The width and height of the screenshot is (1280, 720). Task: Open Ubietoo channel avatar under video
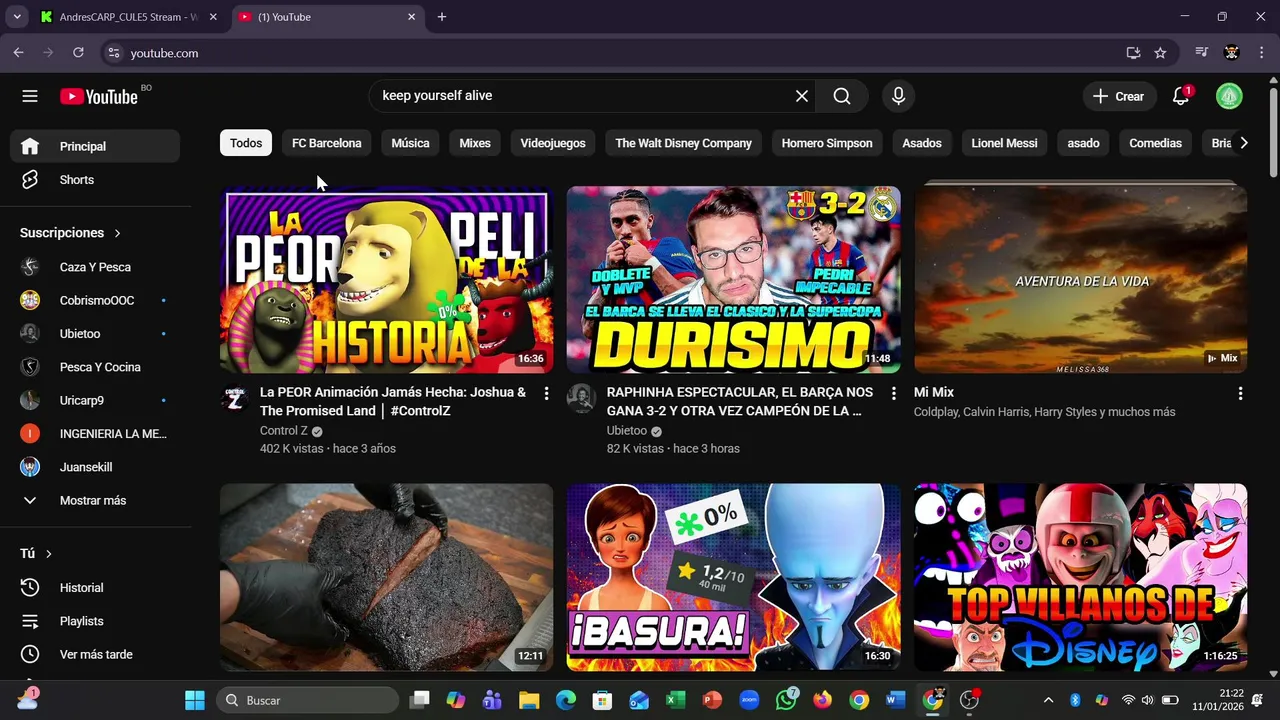coord(581,399)
